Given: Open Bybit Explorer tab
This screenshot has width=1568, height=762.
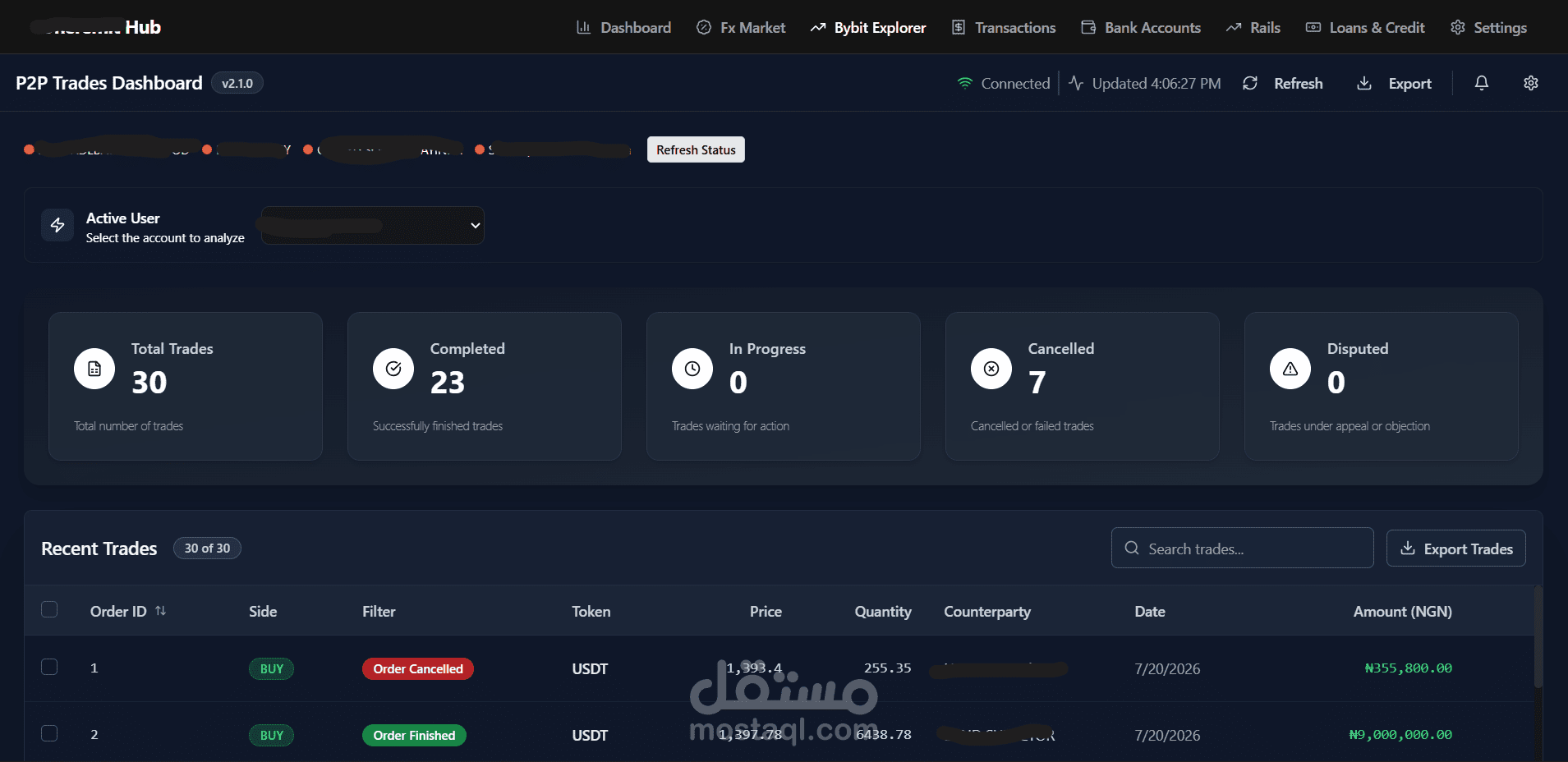Looking at the screenshot, I should point(868,27).
